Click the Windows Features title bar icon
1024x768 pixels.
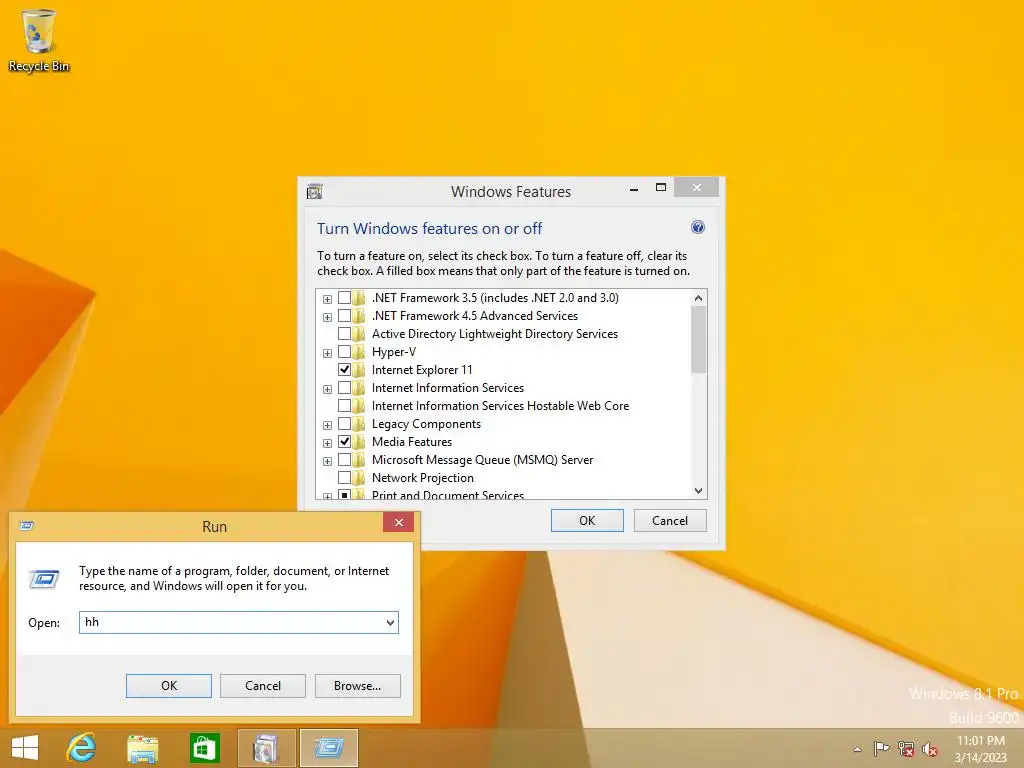tap(315, 191)
